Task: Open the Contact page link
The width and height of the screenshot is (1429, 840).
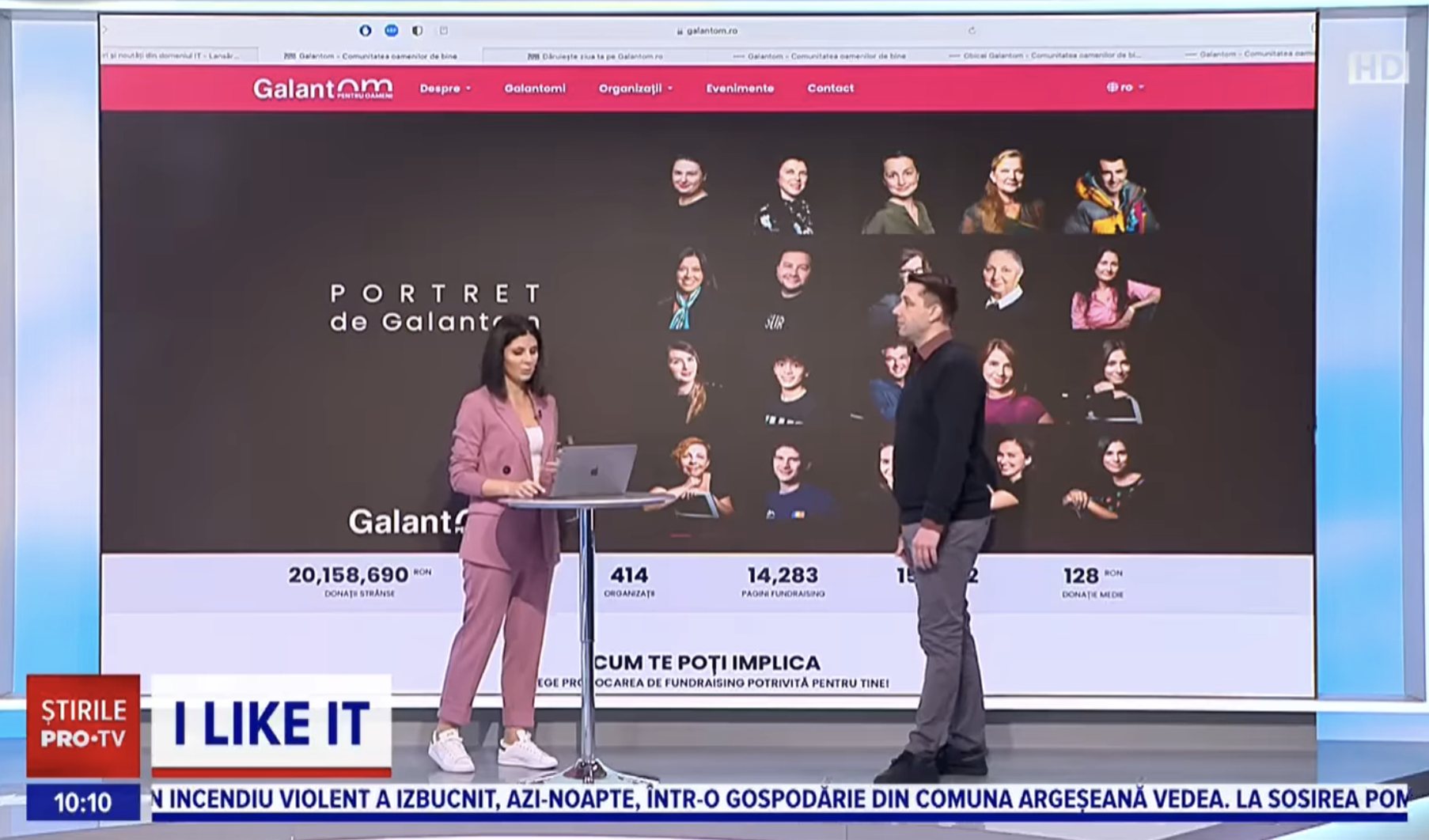Action: [830, 89]
